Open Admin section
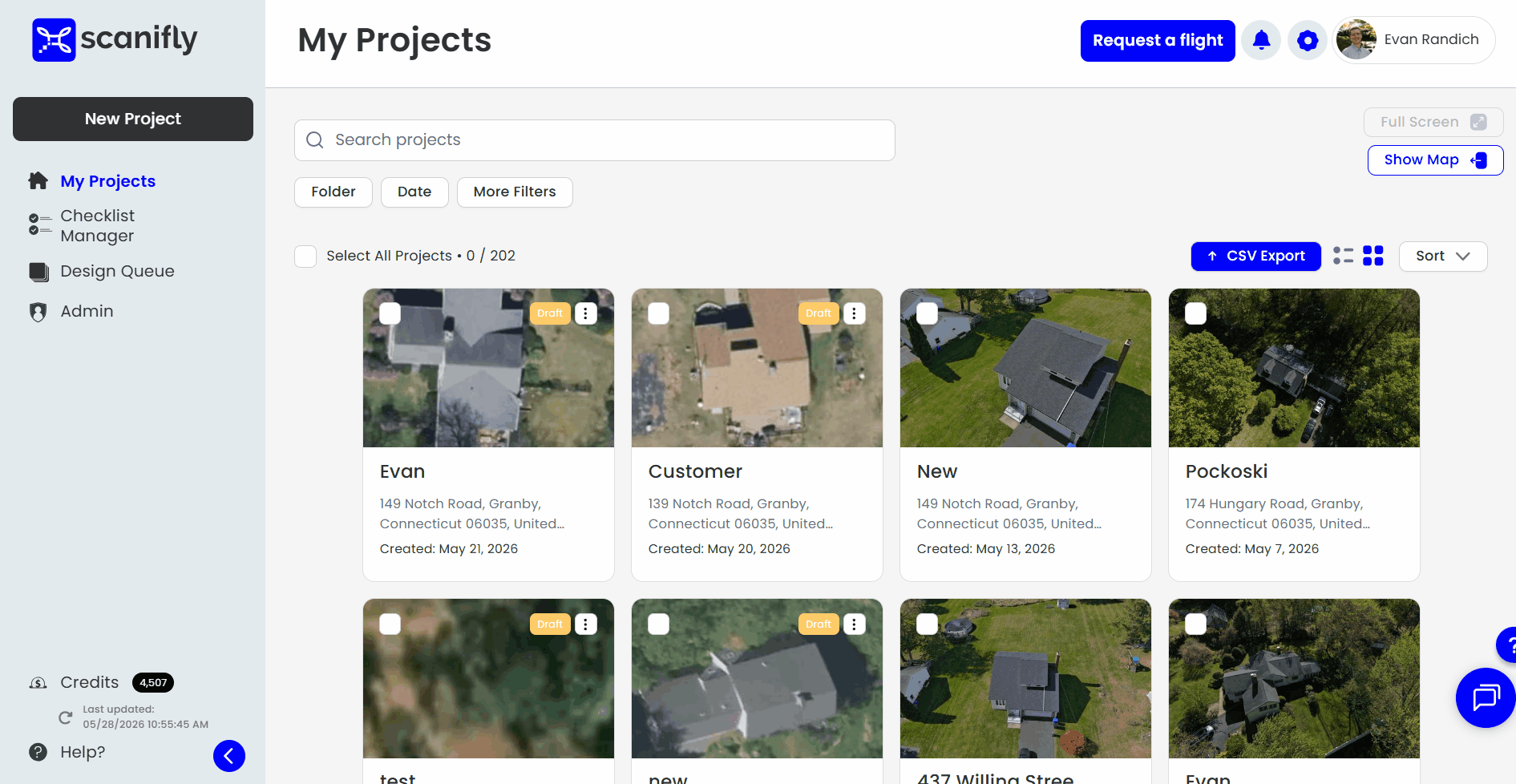The height and width of the screenshot is (784, 1516). pos(87,312)
